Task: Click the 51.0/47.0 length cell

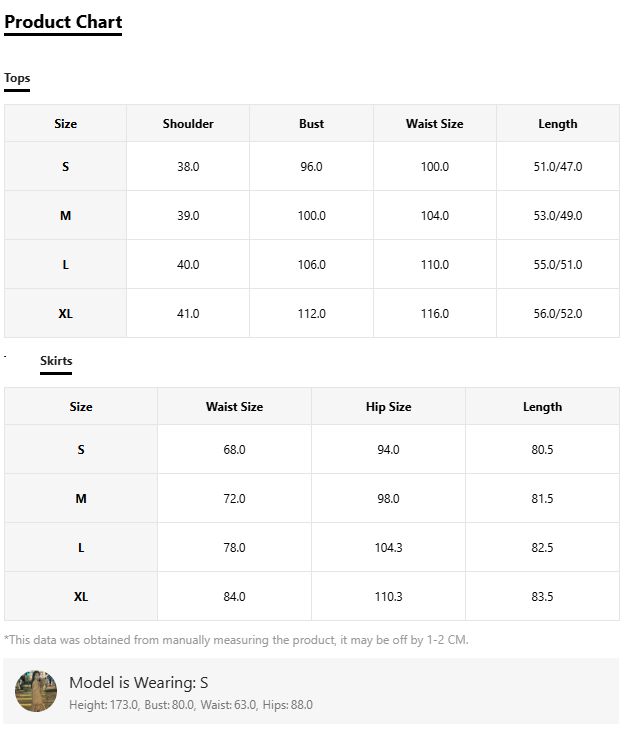Action: [x=558, y=167]
